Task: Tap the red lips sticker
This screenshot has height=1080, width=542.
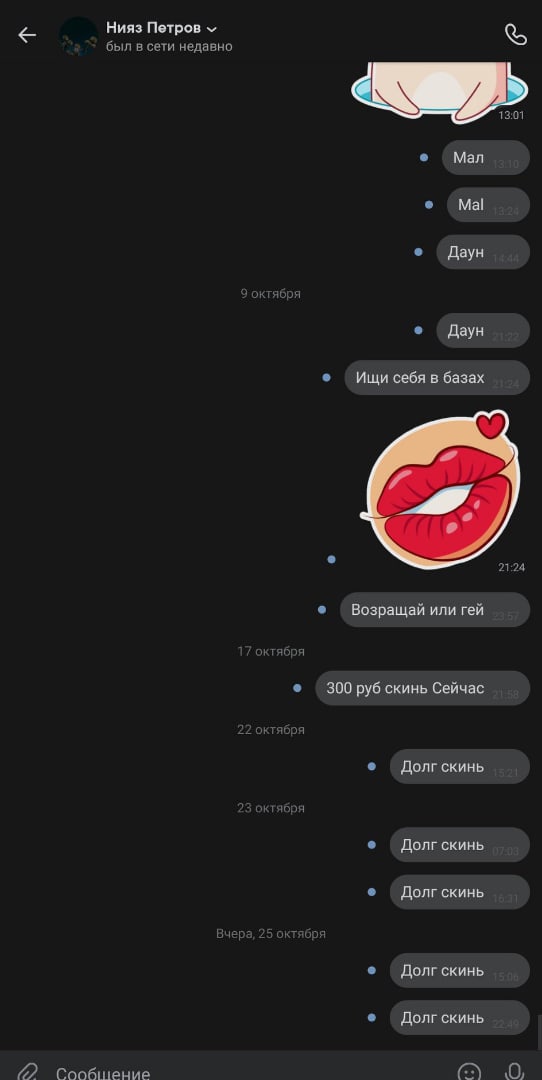Action: (x=439, y=490)
